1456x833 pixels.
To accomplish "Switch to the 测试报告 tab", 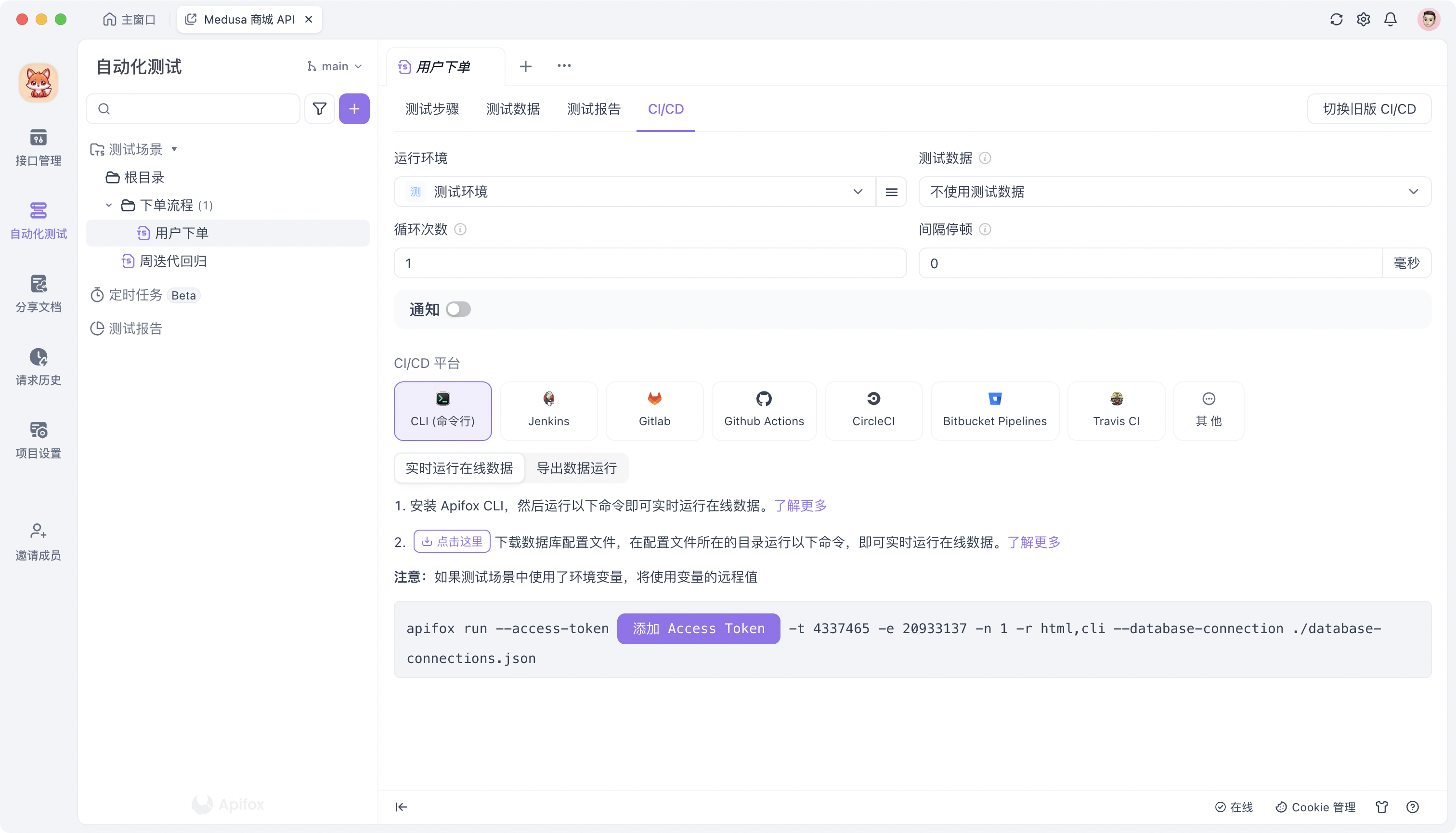I will (x=594, y=109).
